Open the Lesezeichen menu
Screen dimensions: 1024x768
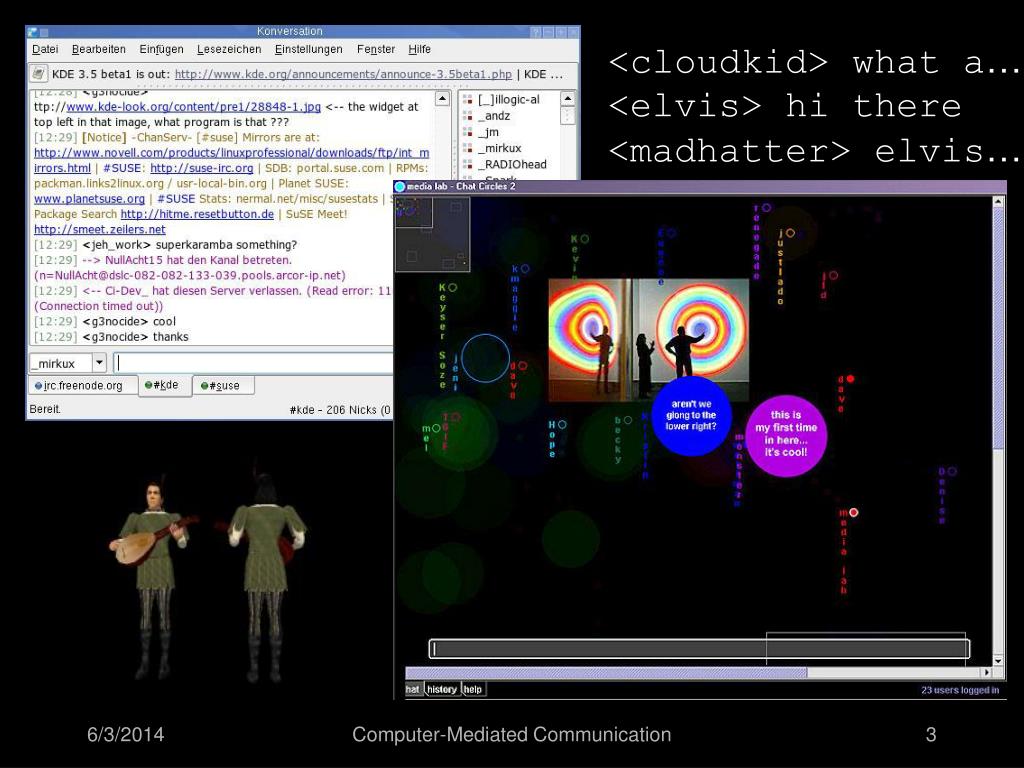(x=229, y=50)
